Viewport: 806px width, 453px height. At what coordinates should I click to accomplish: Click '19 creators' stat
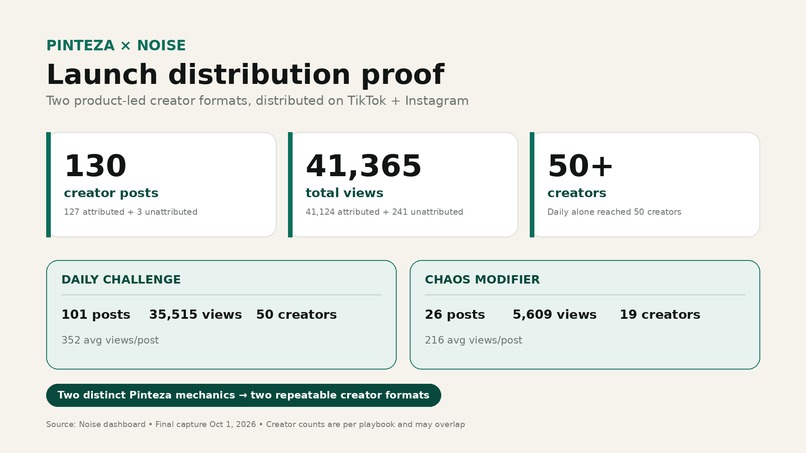click(660, 315)
